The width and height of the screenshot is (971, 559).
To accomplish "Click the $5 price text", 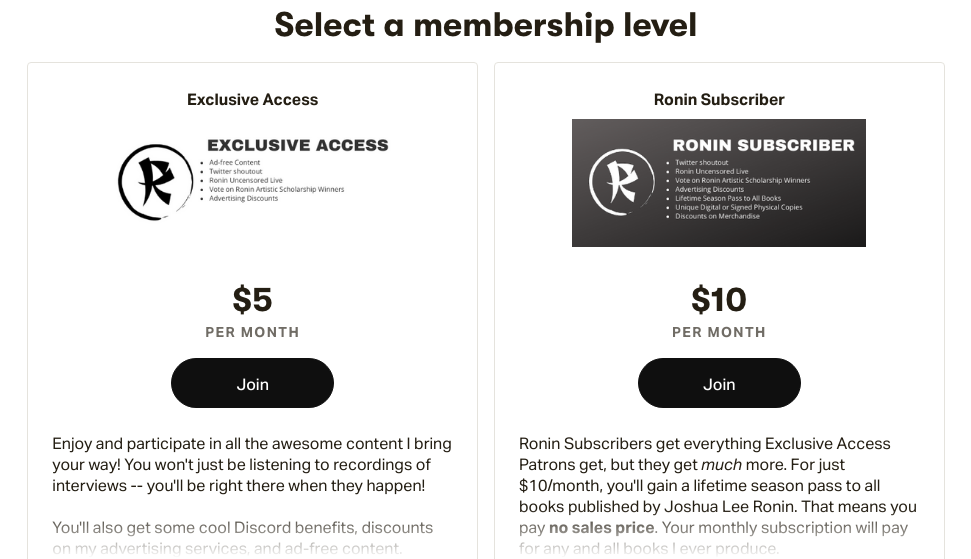I will [x=252, y=299].
